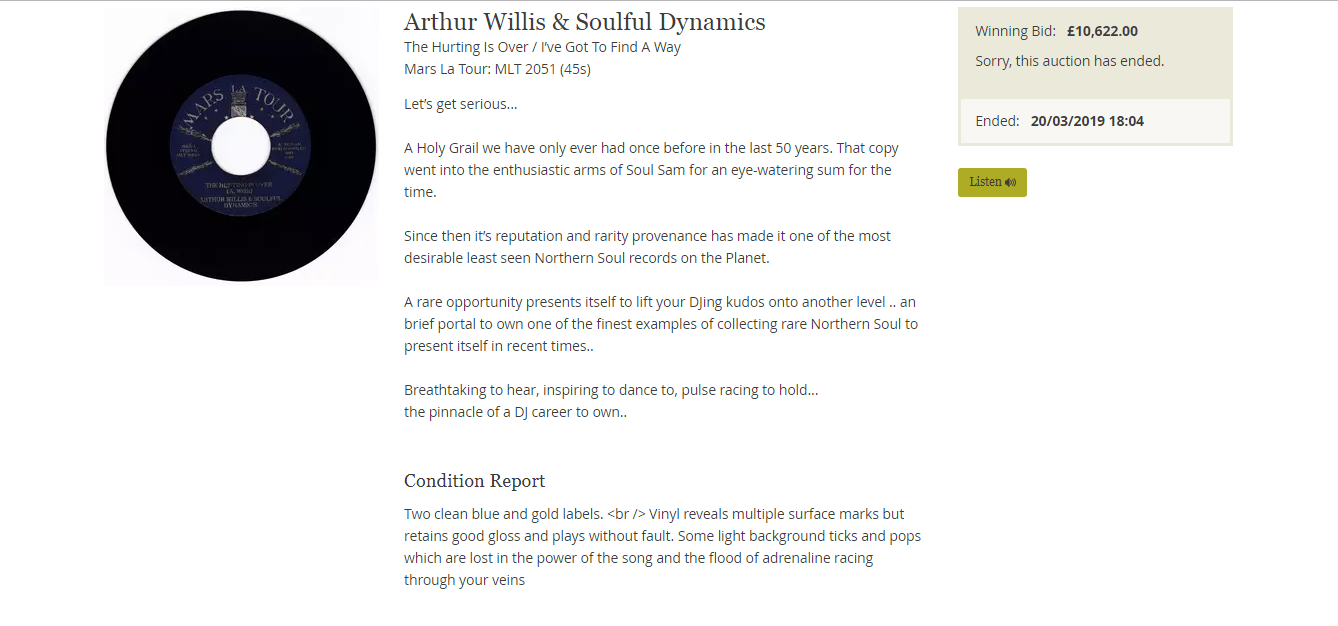Click the Mars La Tour: MLT 2051 text
This screenshot has height=626, width=1338.
(x=497, y=69)
